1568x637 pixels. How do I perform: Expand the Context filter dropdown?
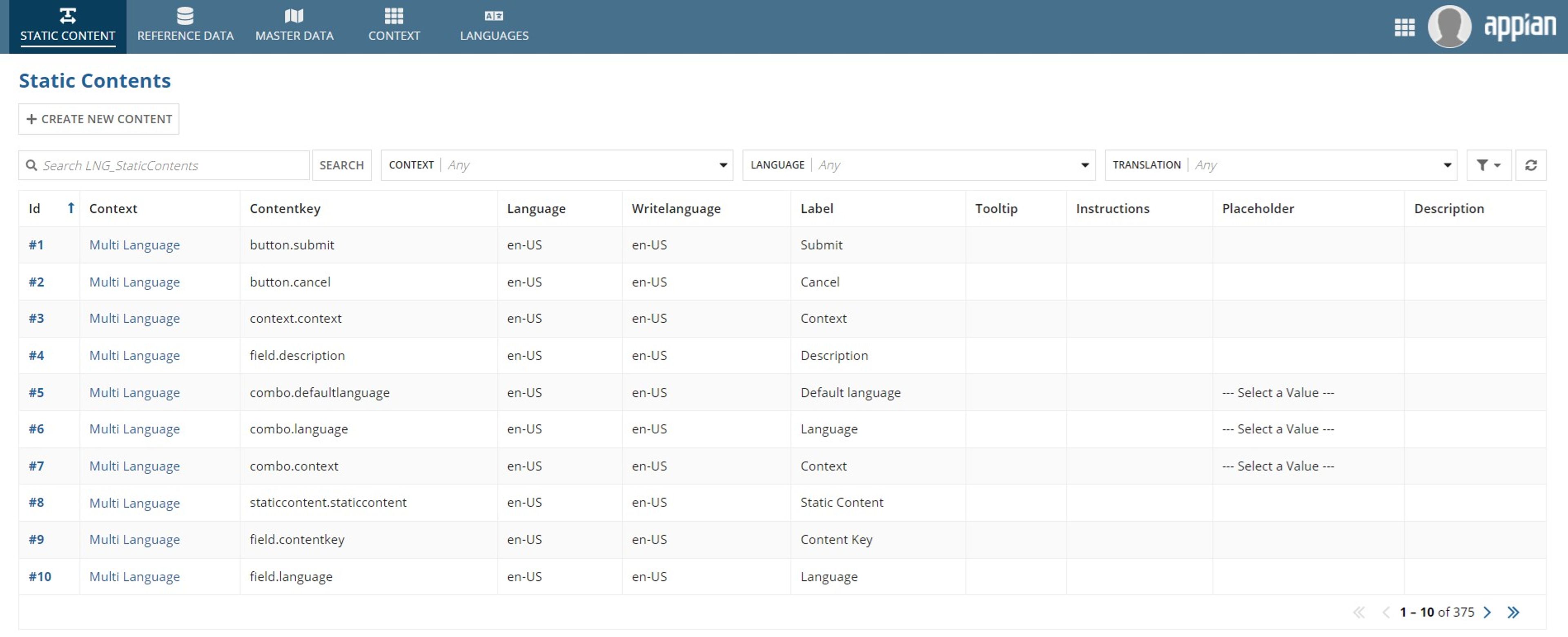[x=557, y=165]
